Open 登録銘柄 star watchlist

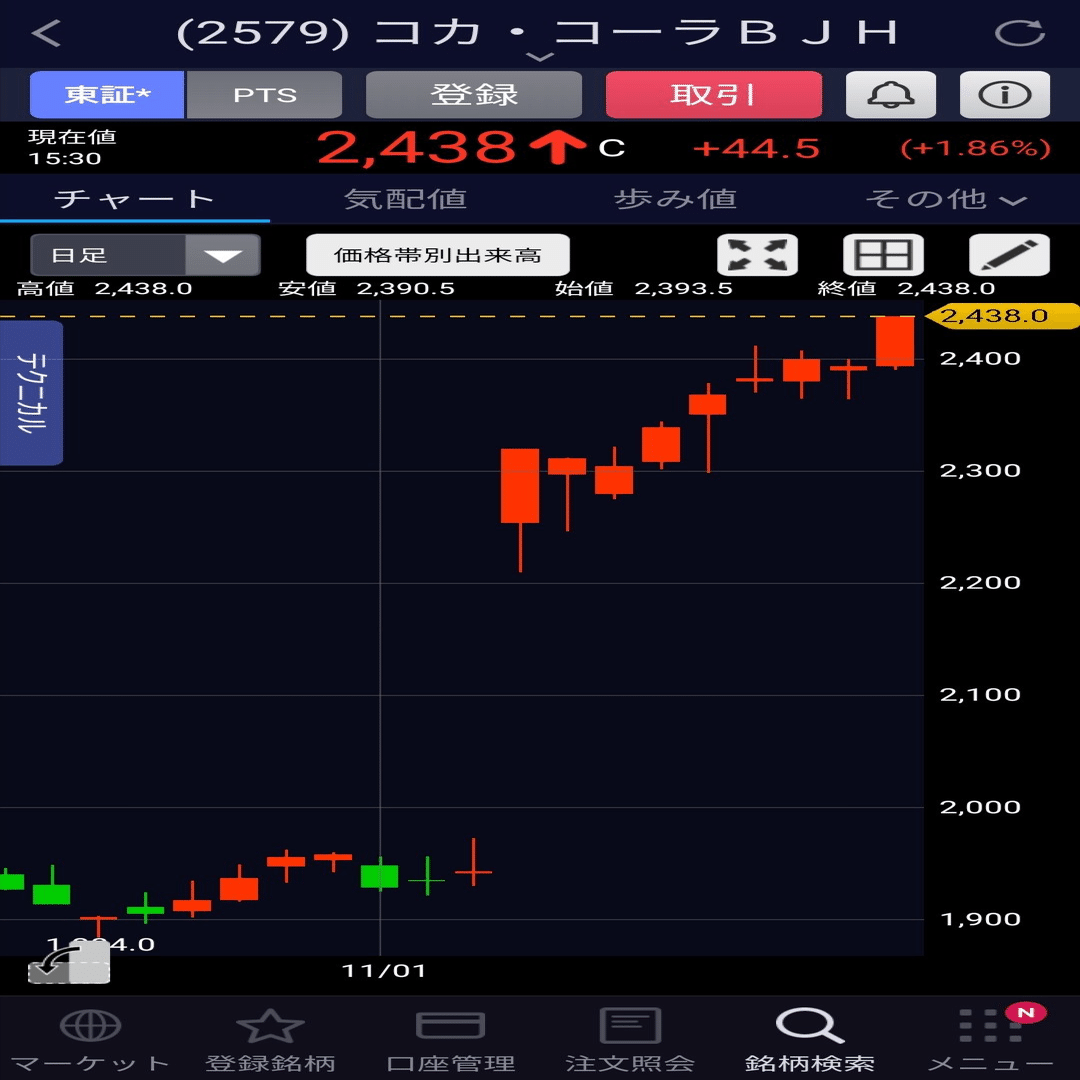tap(270, 1040)
